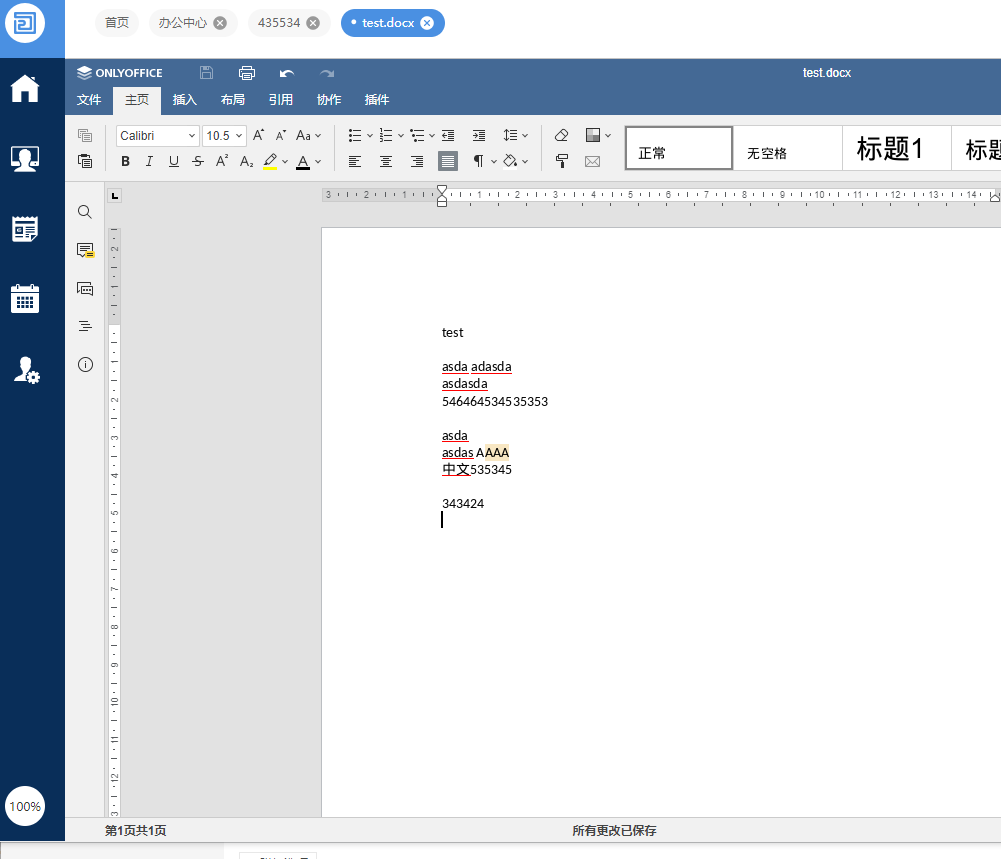Image resolution: width=1001 pixels, height=859 pixels.
Task: Decrease the paragraph indent
Action: (x=448, y=135)
